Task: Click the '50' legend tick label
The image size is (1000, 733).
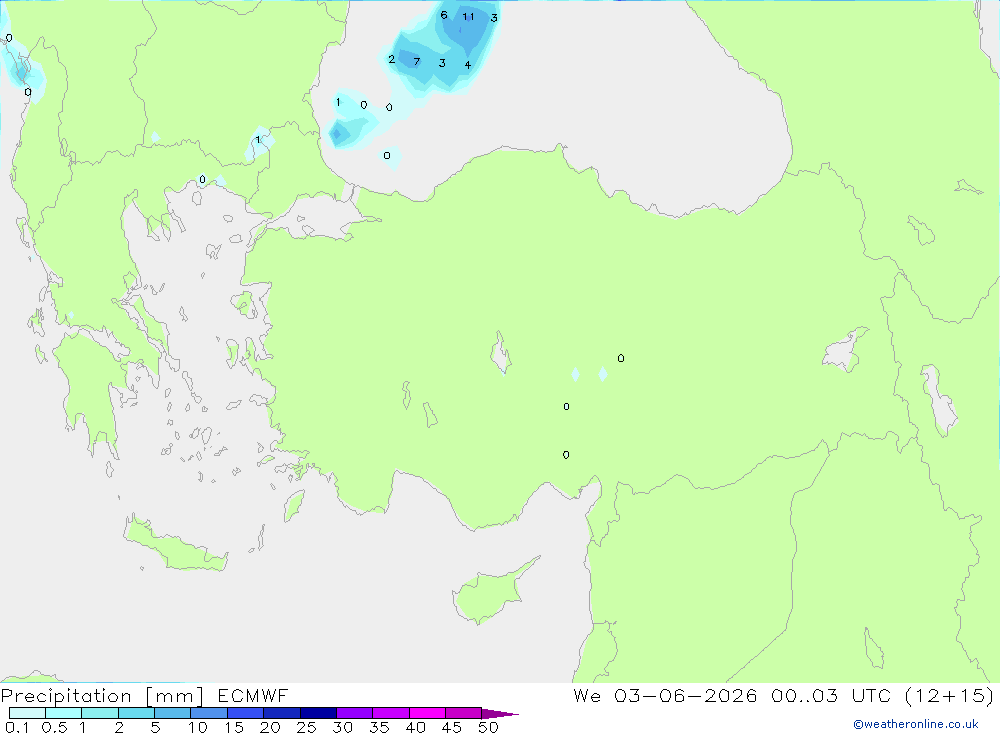Action: pyautogui.click(x=488, y=727)
